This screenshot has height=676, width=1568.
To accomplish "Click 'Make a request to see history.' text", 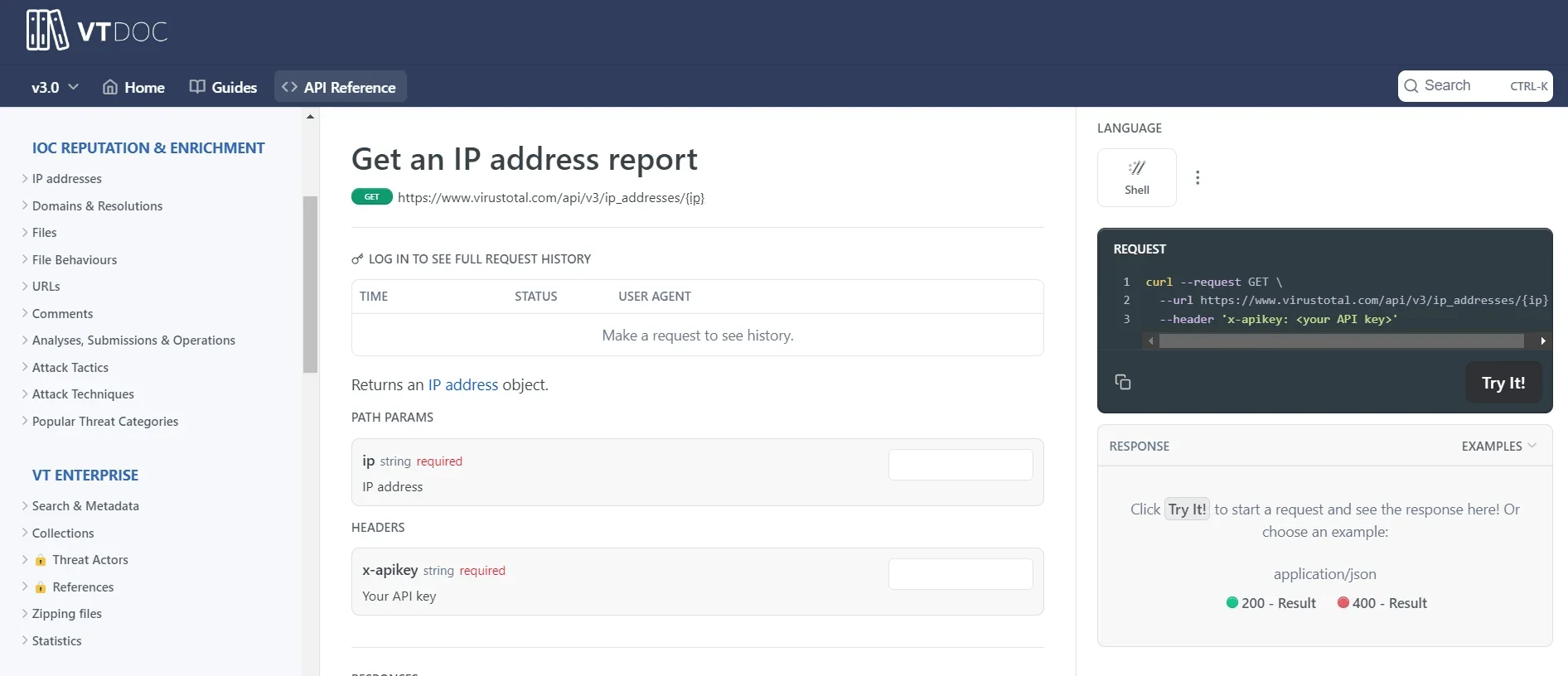I will (x=698, y=336).
